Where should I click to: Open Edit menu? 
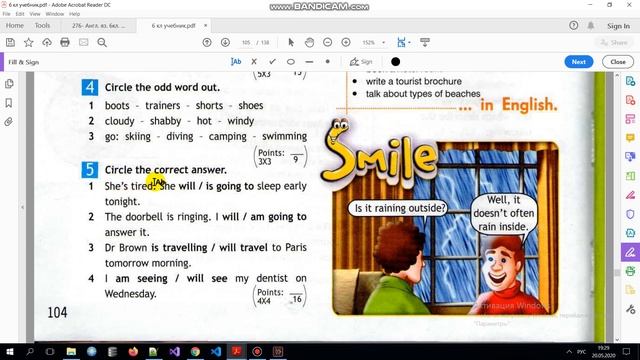20,14
